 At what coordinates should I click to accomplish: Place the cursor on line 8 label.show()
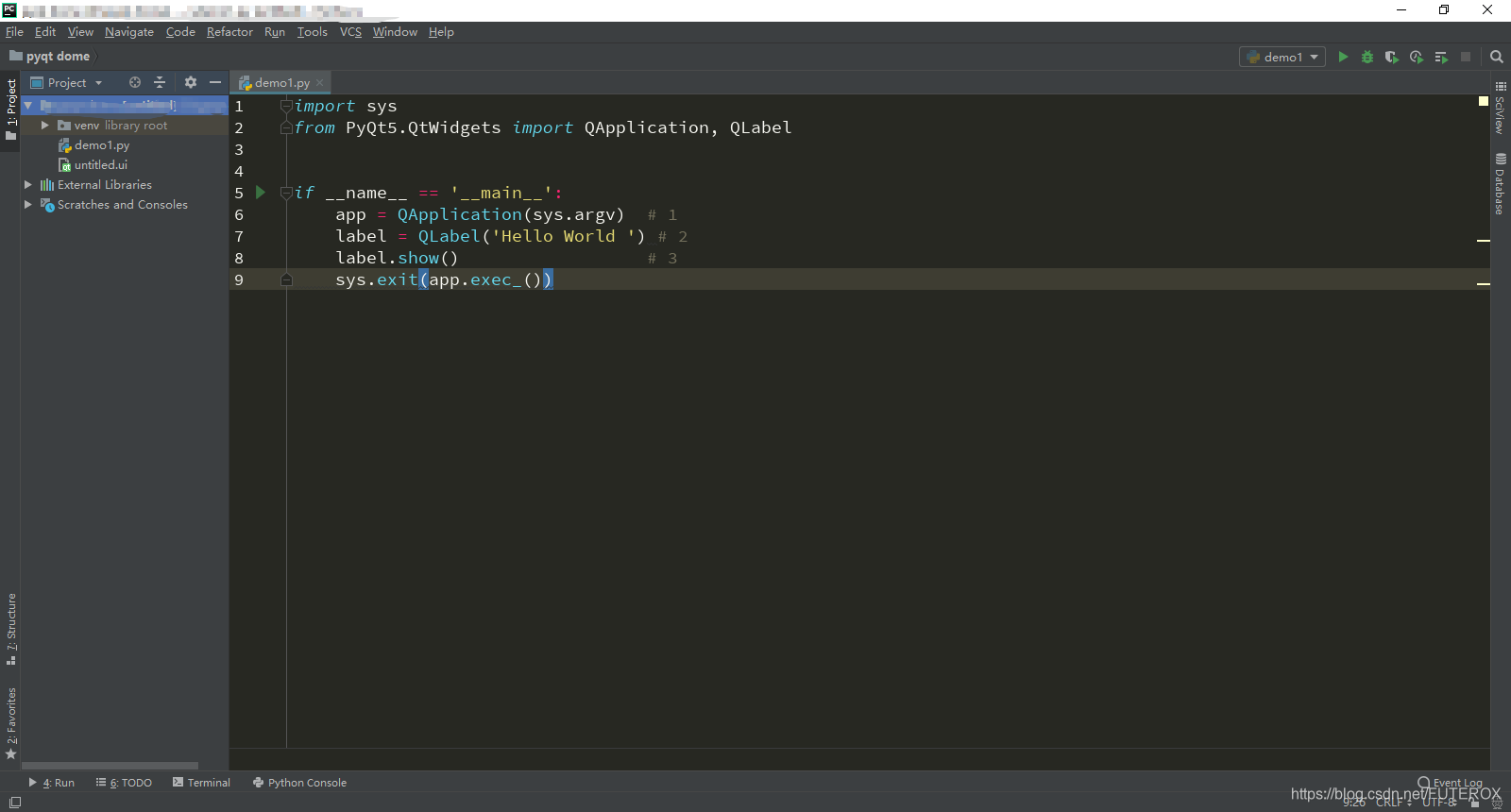pos(397,258)
